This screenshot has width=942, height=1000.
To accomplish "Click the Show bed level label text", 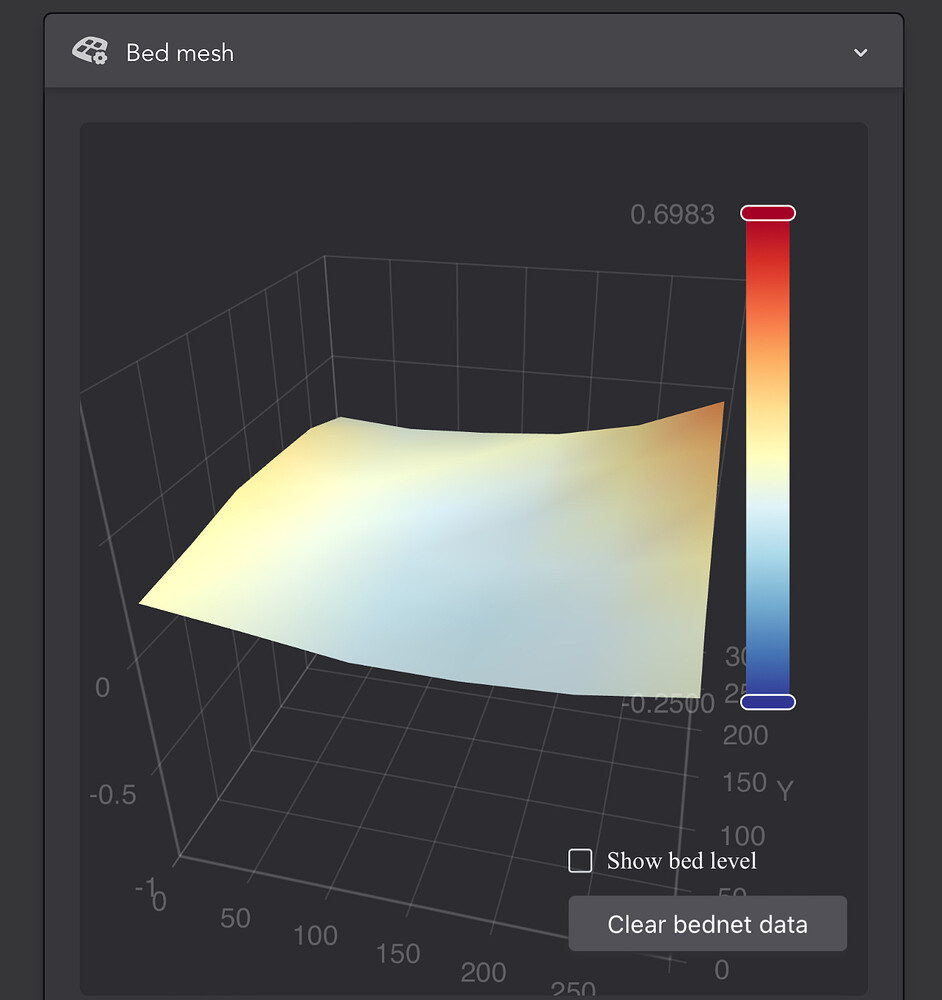I will point(681,861).
